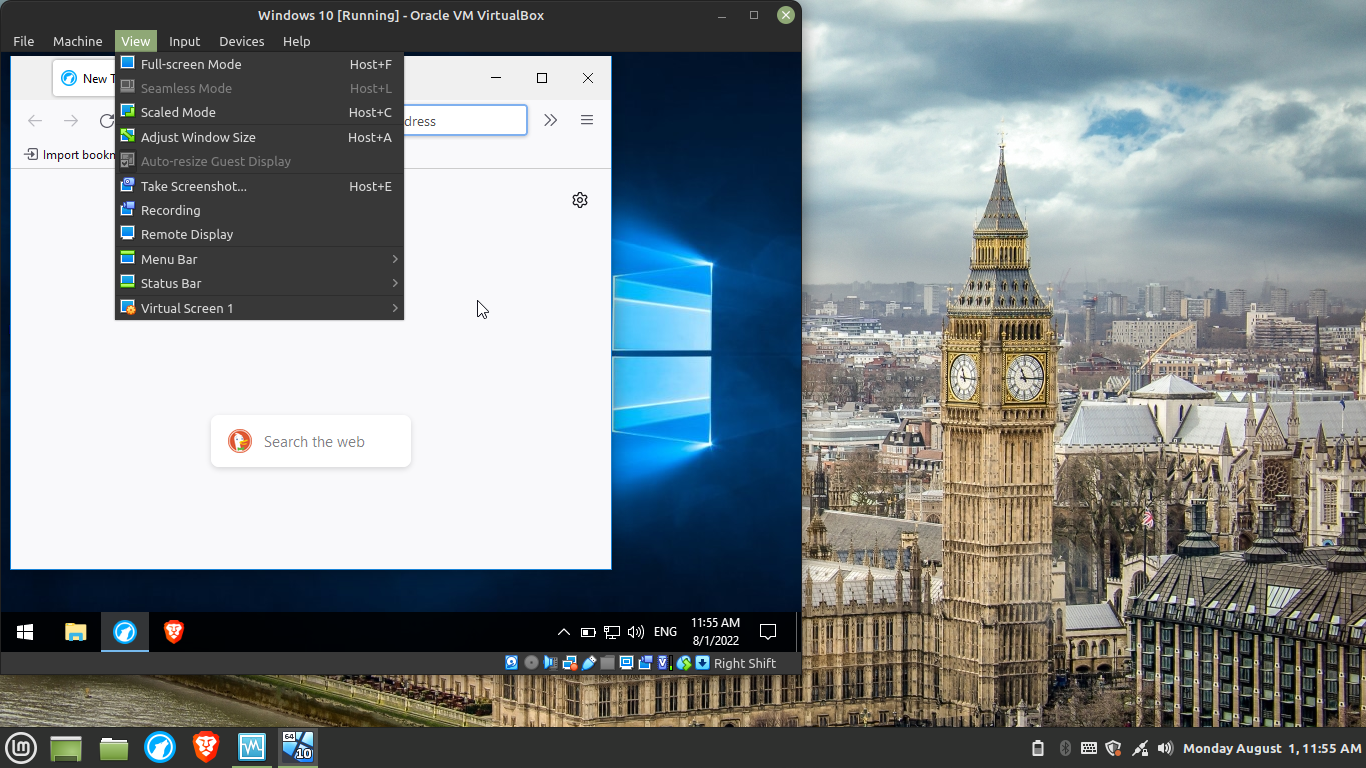Open the Devices menu

241,41
